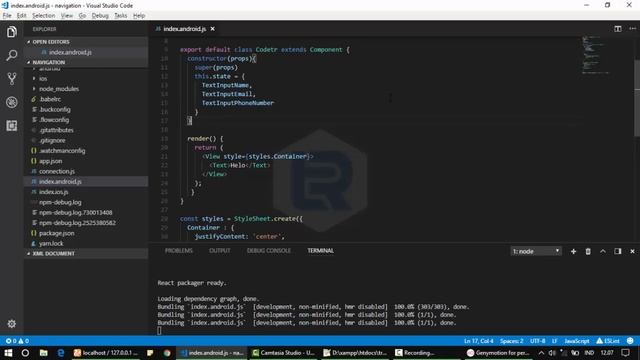Open the Windows Start menu
The height and width of the screenshot is (360, 640).
pyautogui.click(x=8, y=353)
